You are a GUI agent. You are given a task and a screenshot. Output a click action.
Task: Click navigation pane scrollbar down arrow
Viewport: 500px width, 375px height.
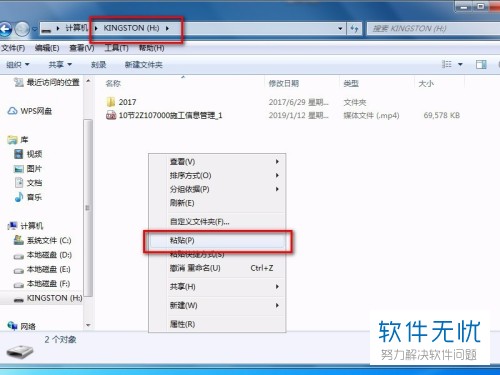[x=88, y=325]
